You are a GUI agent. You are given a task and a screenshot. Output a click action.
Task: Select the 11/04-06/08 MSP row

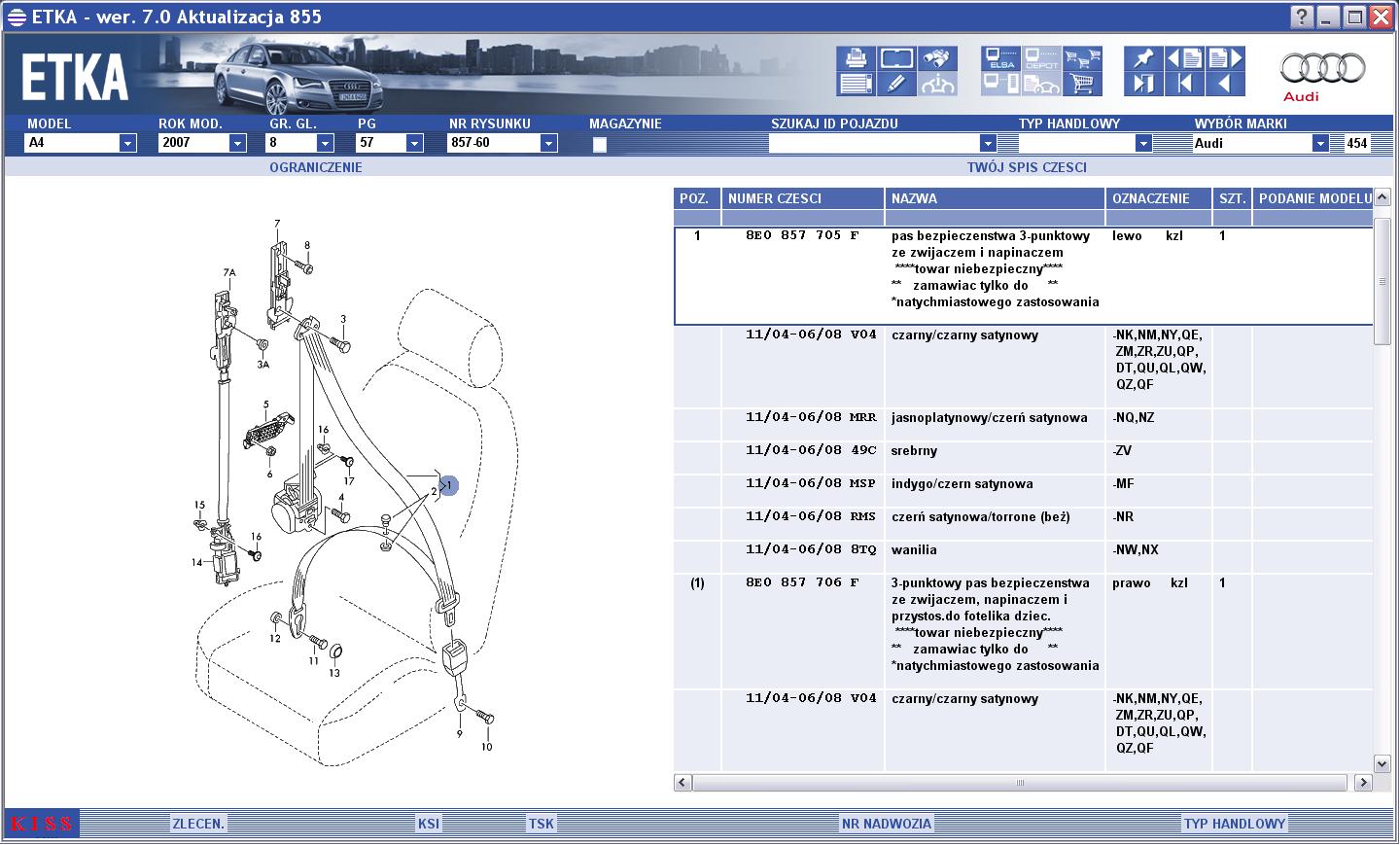pyautogui.click(x=1023, y=492)
